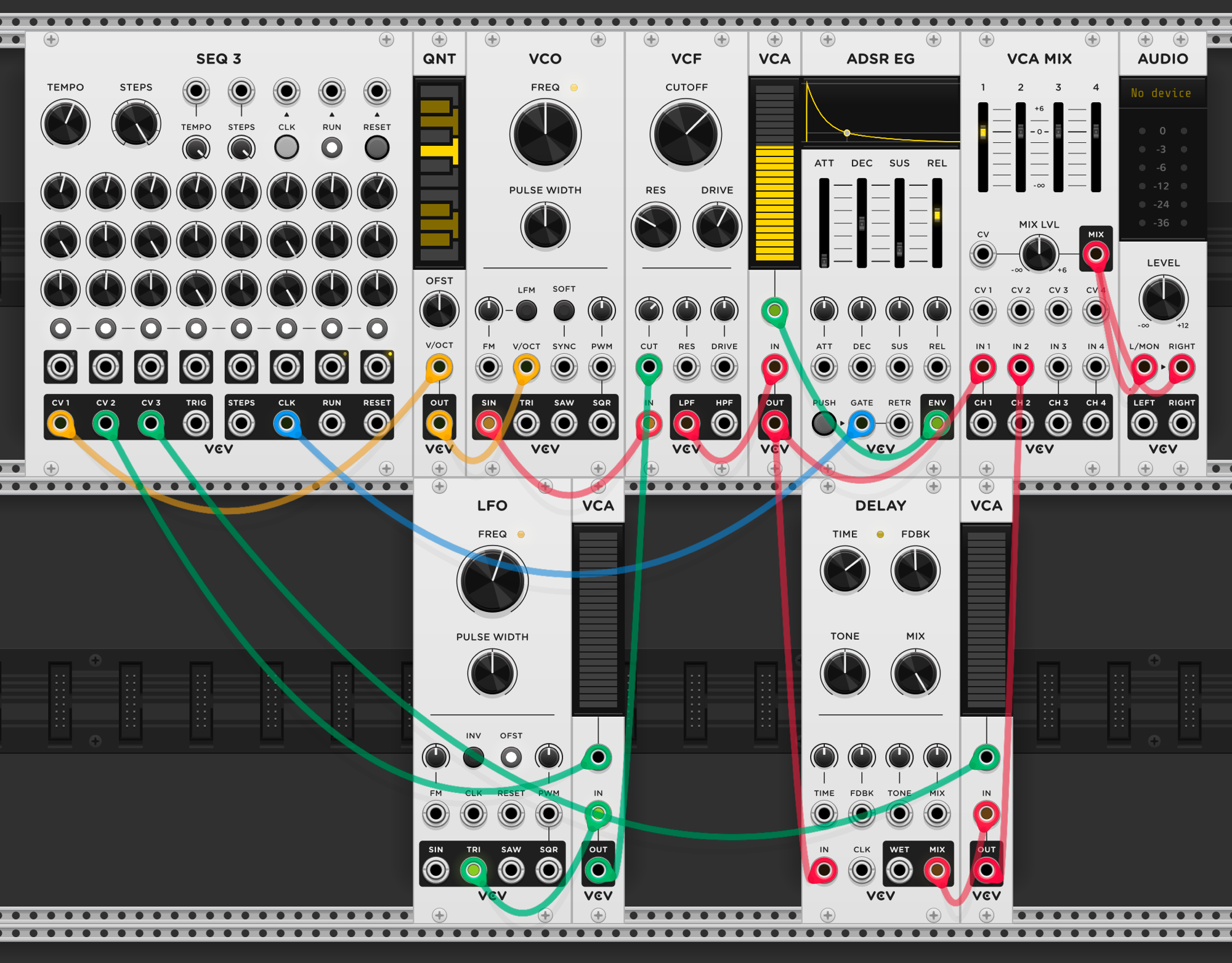Click QNT OUT jack
The image size is (1232, 963).
point(439,424)
